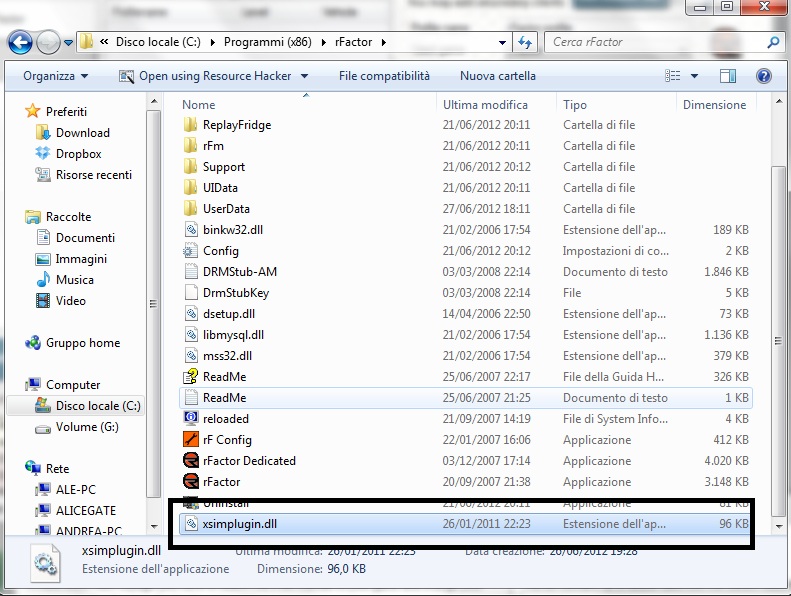The image size is (791, 596).
Task: Expand Open using Resource Hacker dropdown arrow
Action: pyautogui.click(x=304, y=76)
